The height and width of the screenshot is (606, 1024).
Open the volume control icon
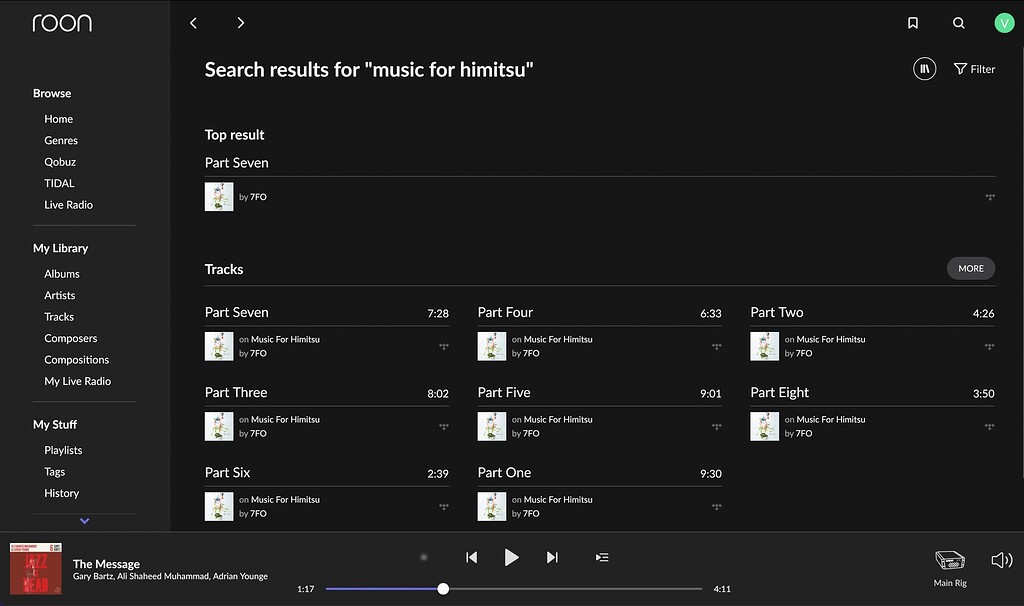coord(1001,558)
